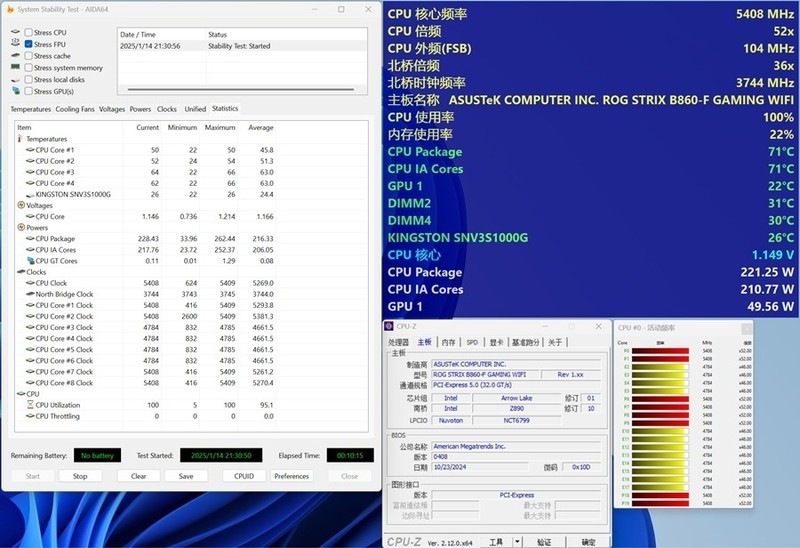Switch to the Unified tab
Screen dimensions: 800x548
[x=195, y=109]
